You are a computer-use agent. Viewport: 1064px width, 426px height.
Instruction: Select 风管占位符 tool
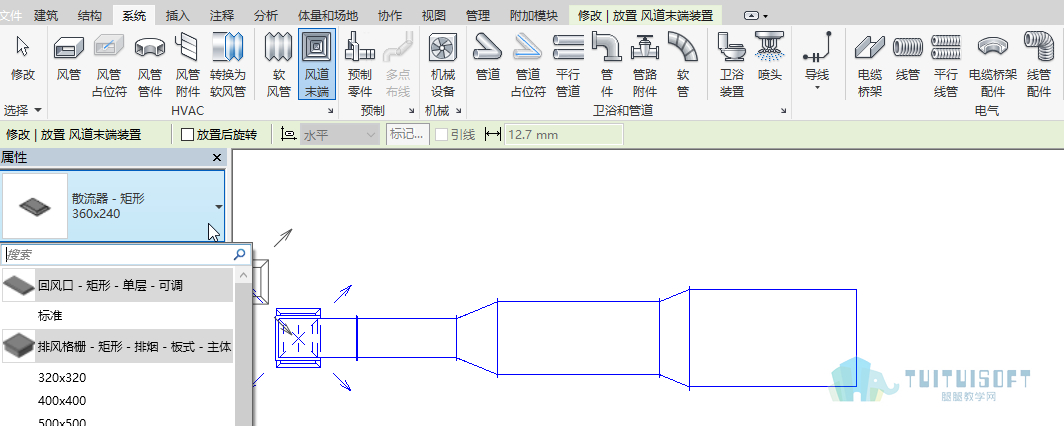[x=109, y=64]
